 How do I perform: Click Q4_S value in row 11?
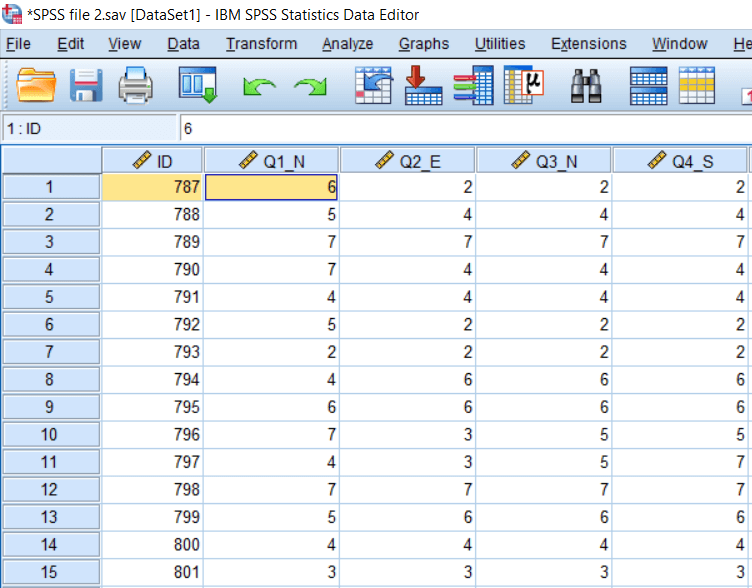[x=680, y=462]
